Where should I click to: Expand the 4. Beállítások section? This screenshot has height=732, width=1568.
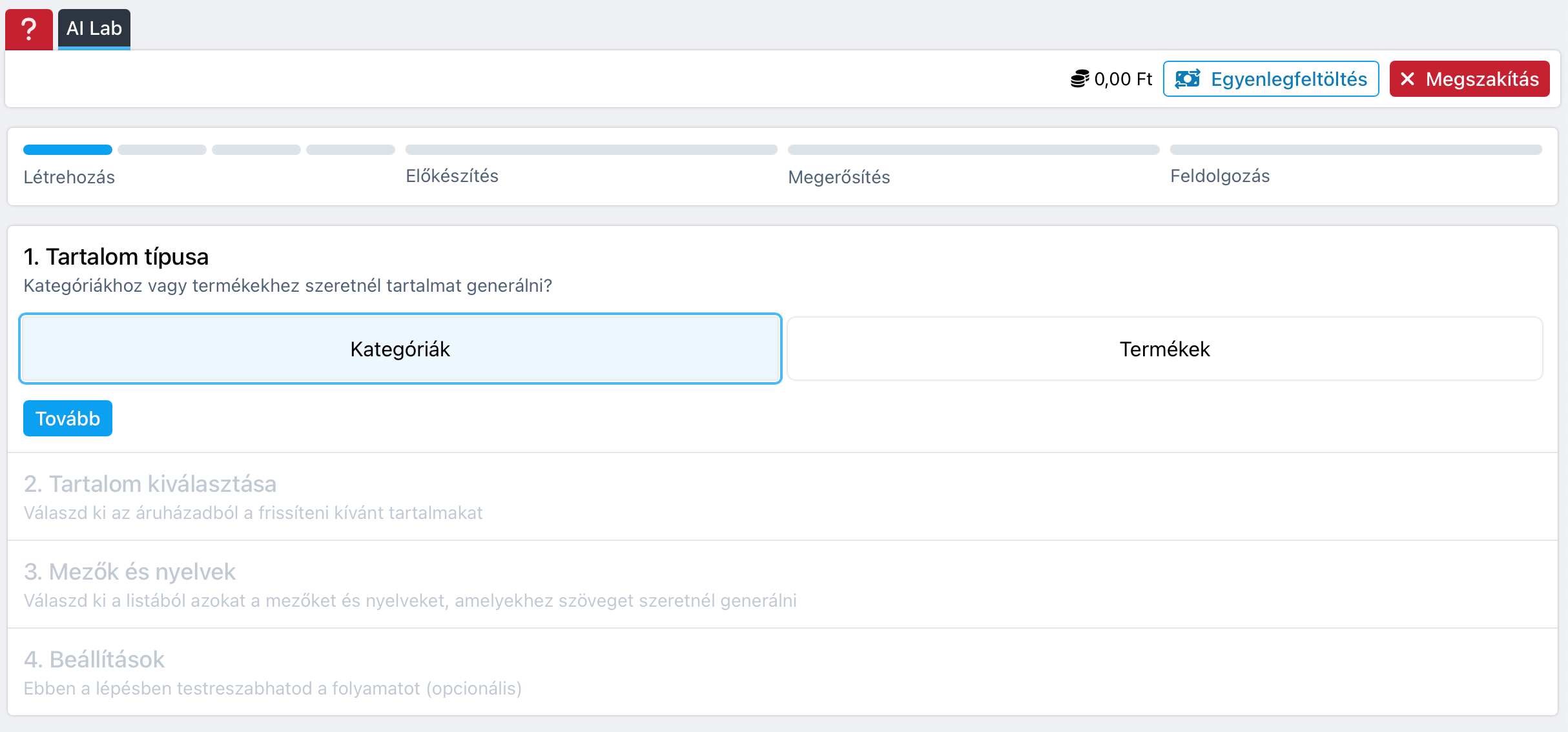tap(94, 660)
